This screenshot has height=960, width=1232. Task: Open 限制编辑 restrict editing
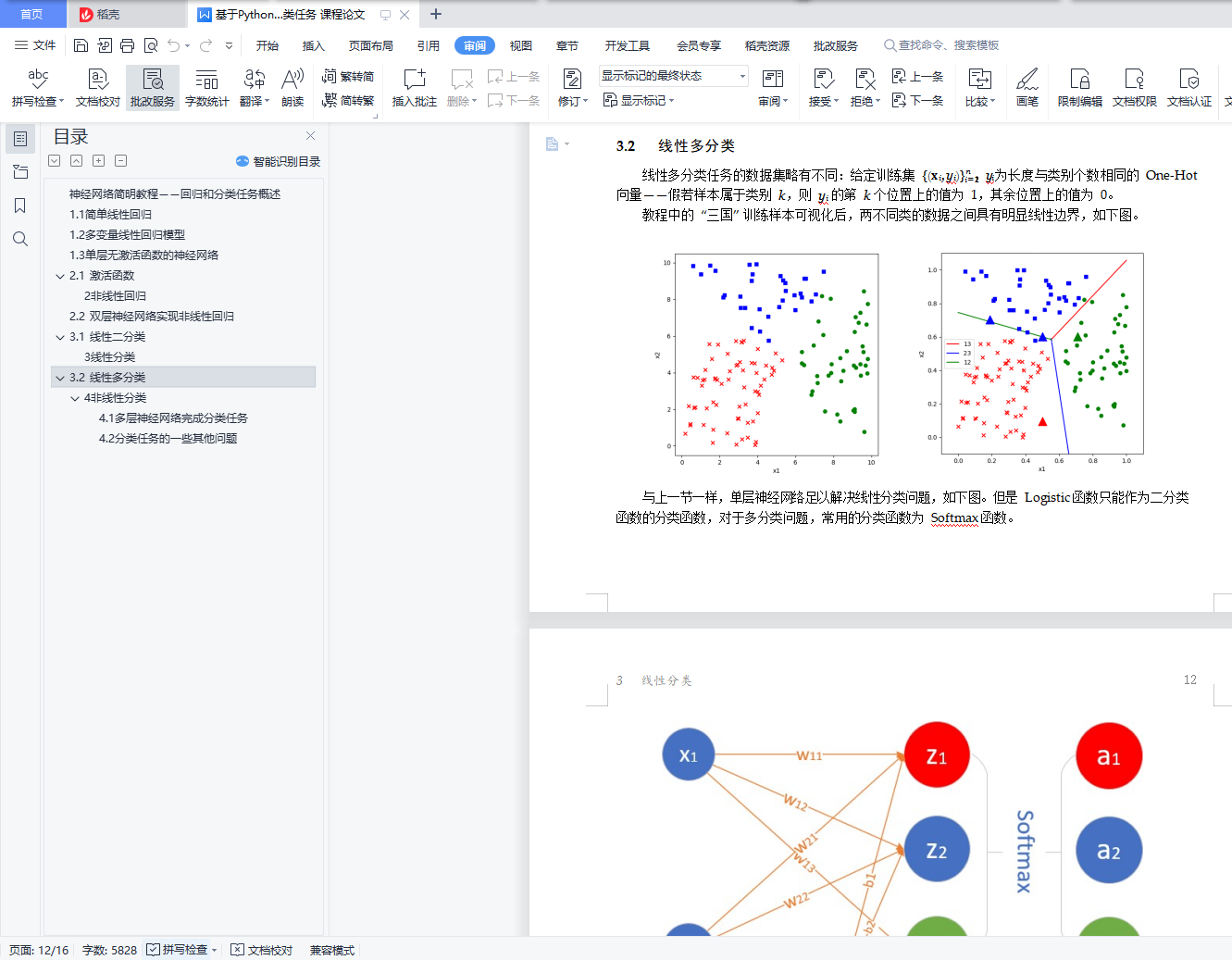click(x=1080, y=88)
